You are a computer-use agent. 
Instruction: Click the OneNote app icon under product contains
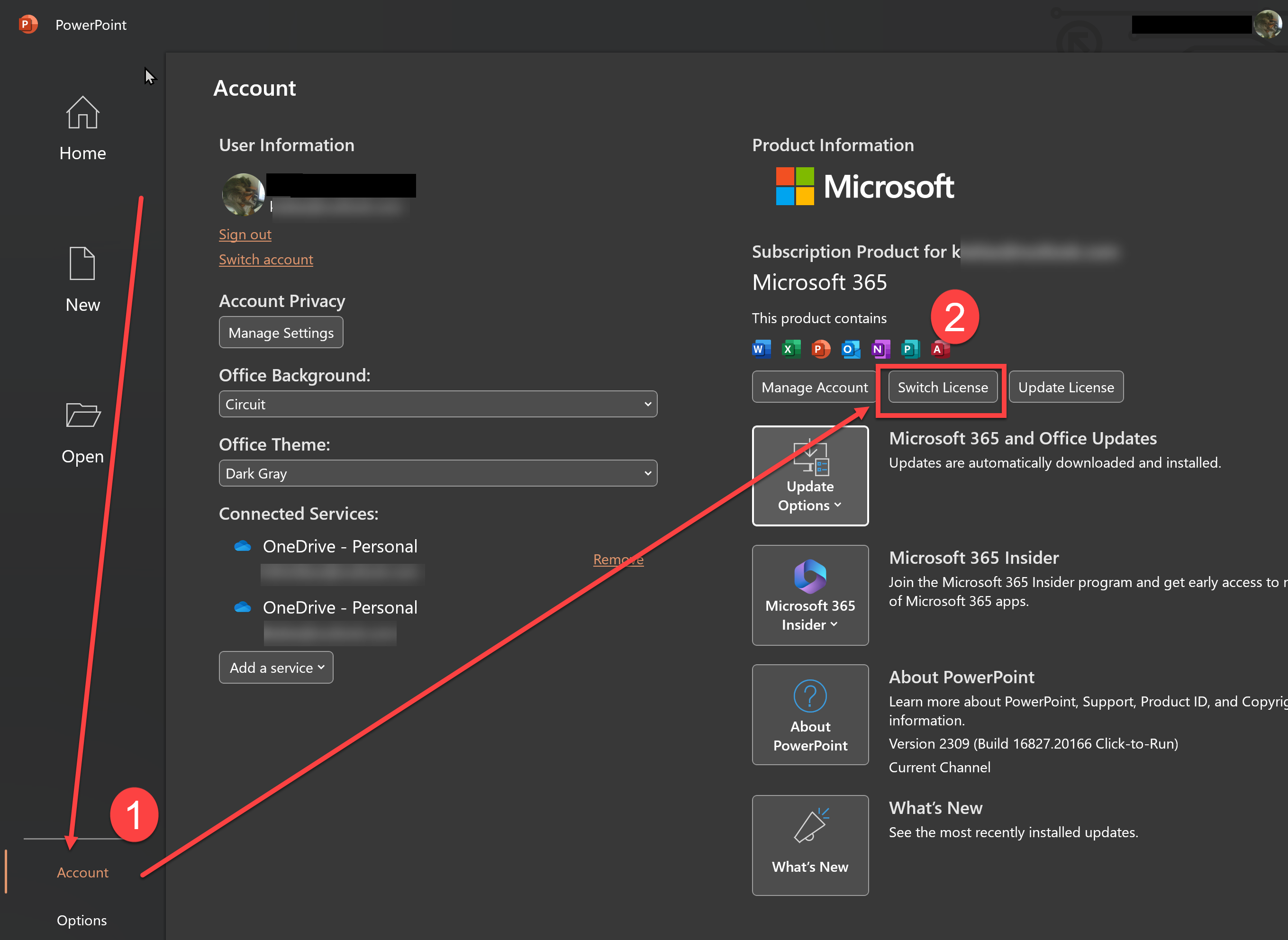(881, 349)
